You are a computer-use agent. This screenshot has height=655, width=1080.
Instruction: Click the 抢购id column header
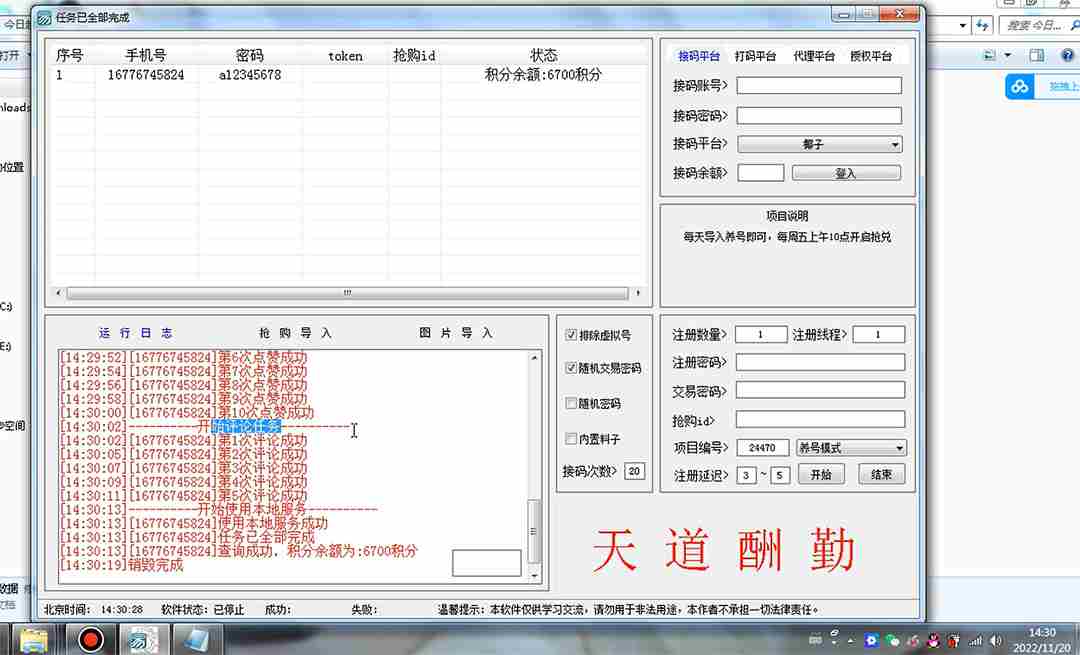coord(414,55)
